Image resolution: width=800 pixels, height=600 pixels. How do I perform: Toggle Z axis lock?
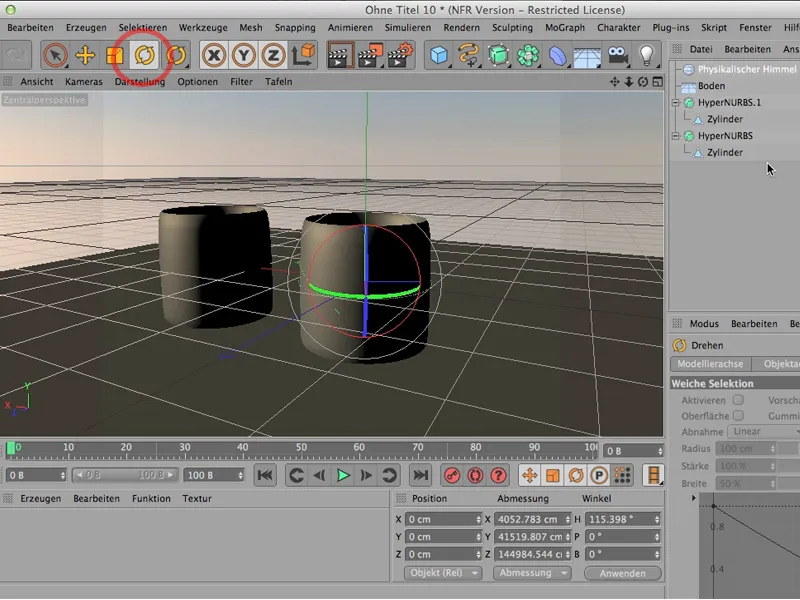[x=273, y=55]
